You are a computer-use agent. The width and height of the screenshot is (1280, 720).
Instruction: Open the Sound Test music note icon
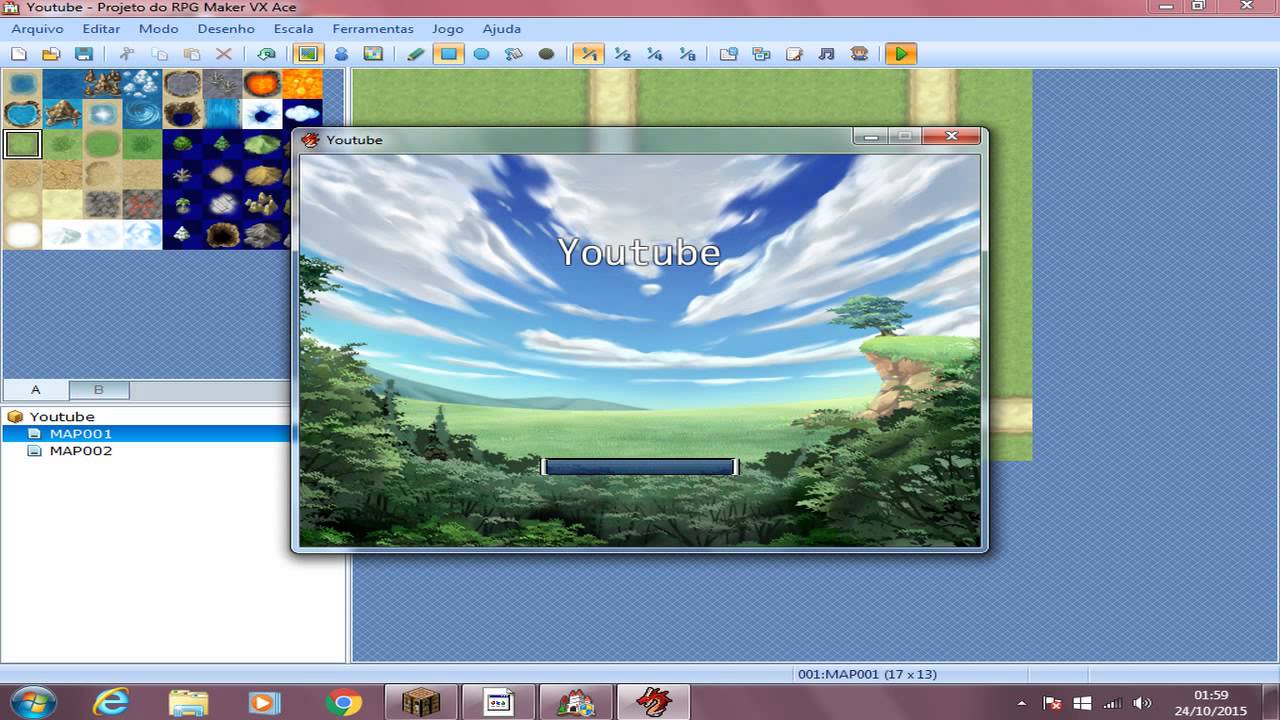click(x=826, y=54)
